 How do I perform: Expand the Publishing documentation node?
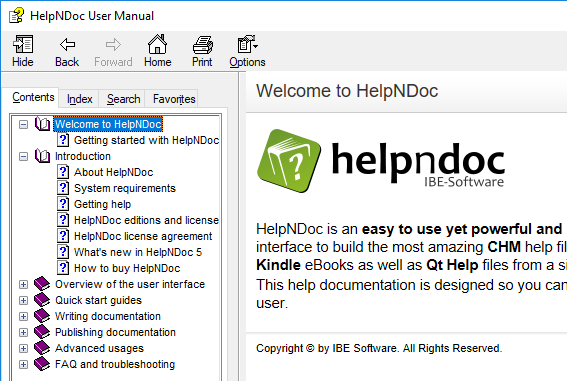pos(24,332)
